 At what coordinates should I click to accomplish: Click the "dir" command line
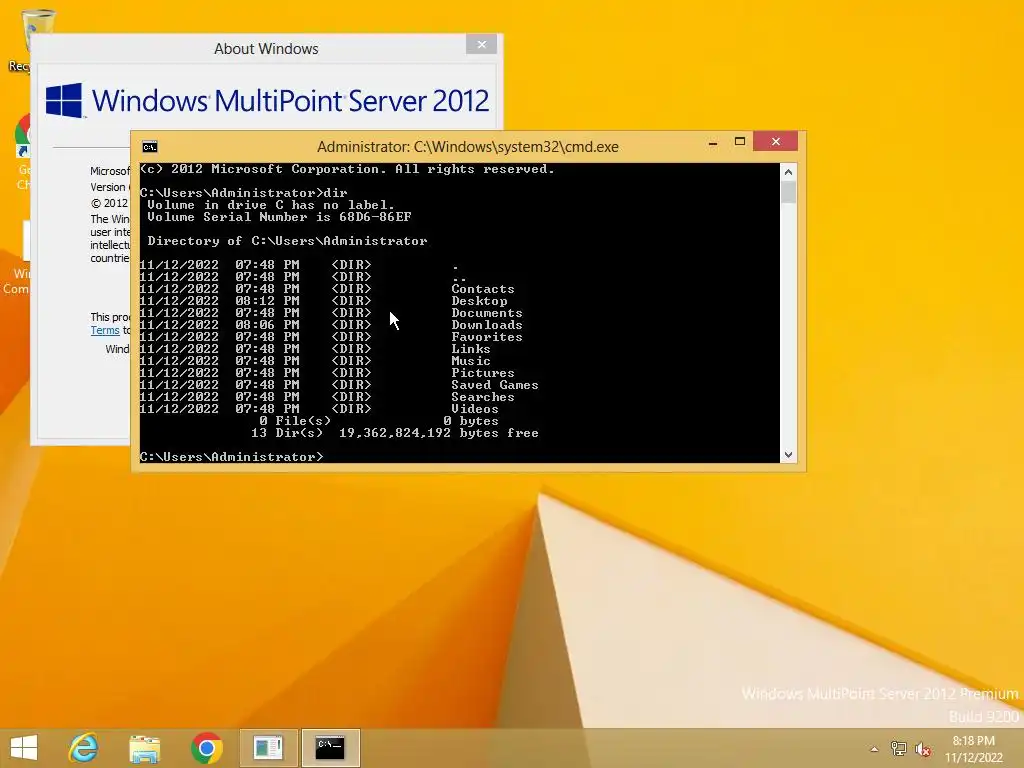point(244,193)
